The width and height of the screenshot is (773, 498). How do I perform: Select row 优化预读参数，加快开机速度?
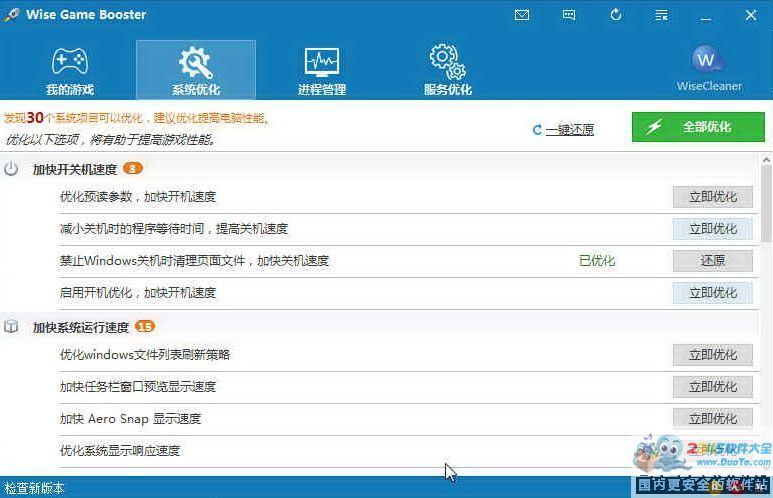tap(409, 197)
